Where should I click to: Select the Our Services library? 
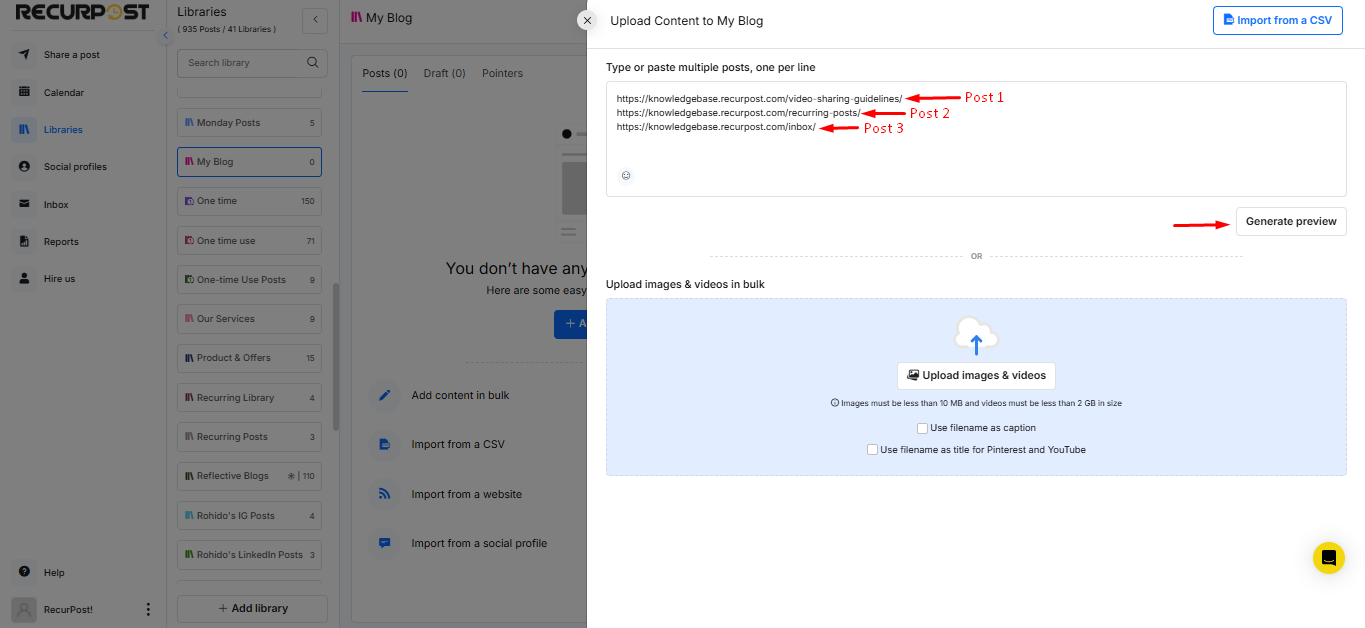[249, 319]
